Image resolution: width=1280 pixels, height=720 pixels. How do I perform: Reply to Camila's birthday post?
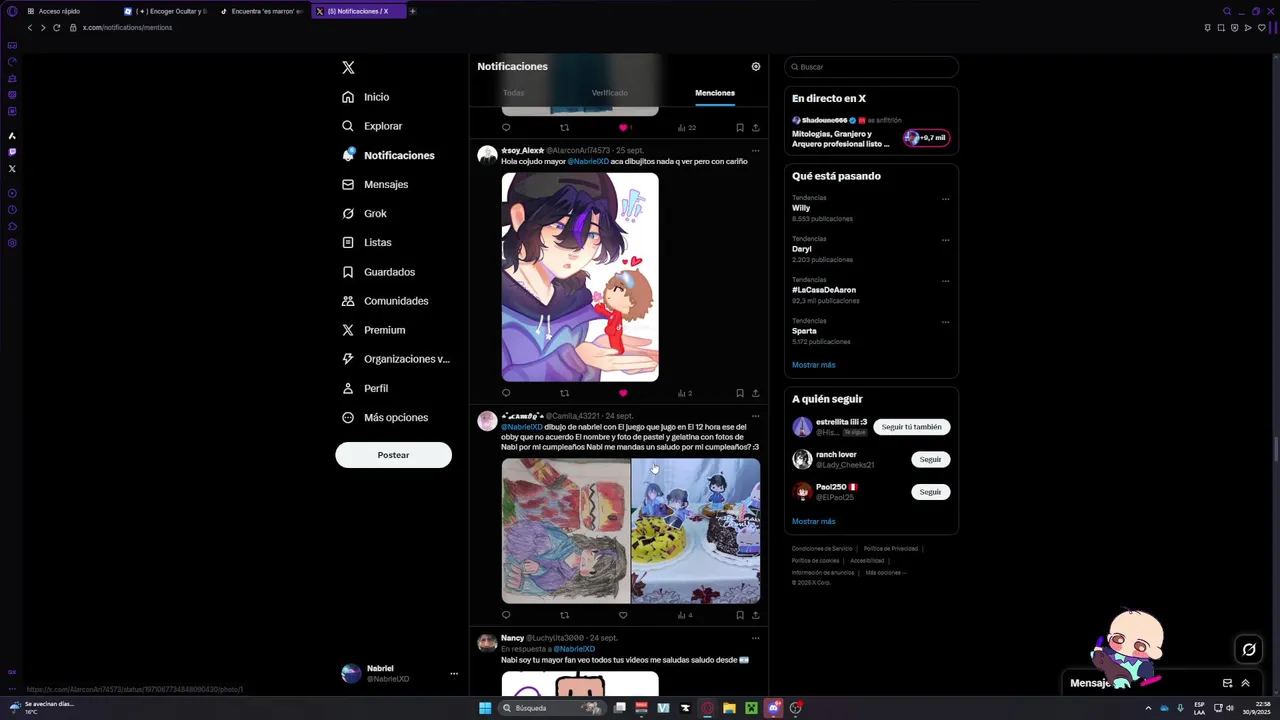(x=506, y=615)
